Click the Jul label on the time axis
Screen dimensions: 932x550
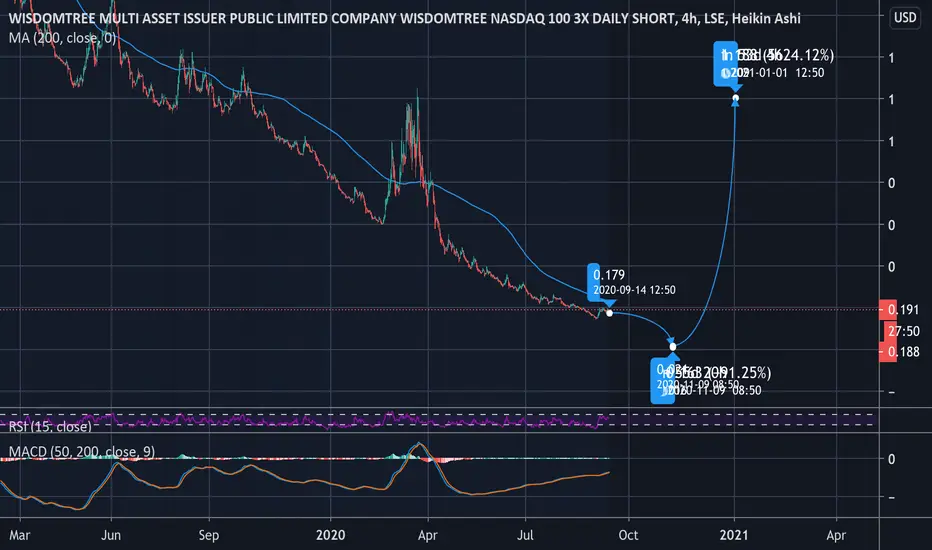(525, 535)
